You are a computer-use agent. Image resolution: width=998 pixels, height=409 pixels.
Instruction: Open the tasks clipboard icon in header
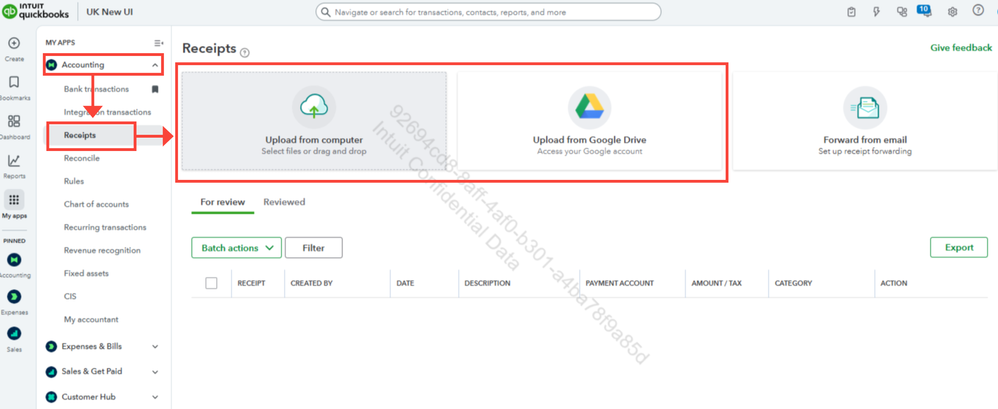[x=852, y=11]
